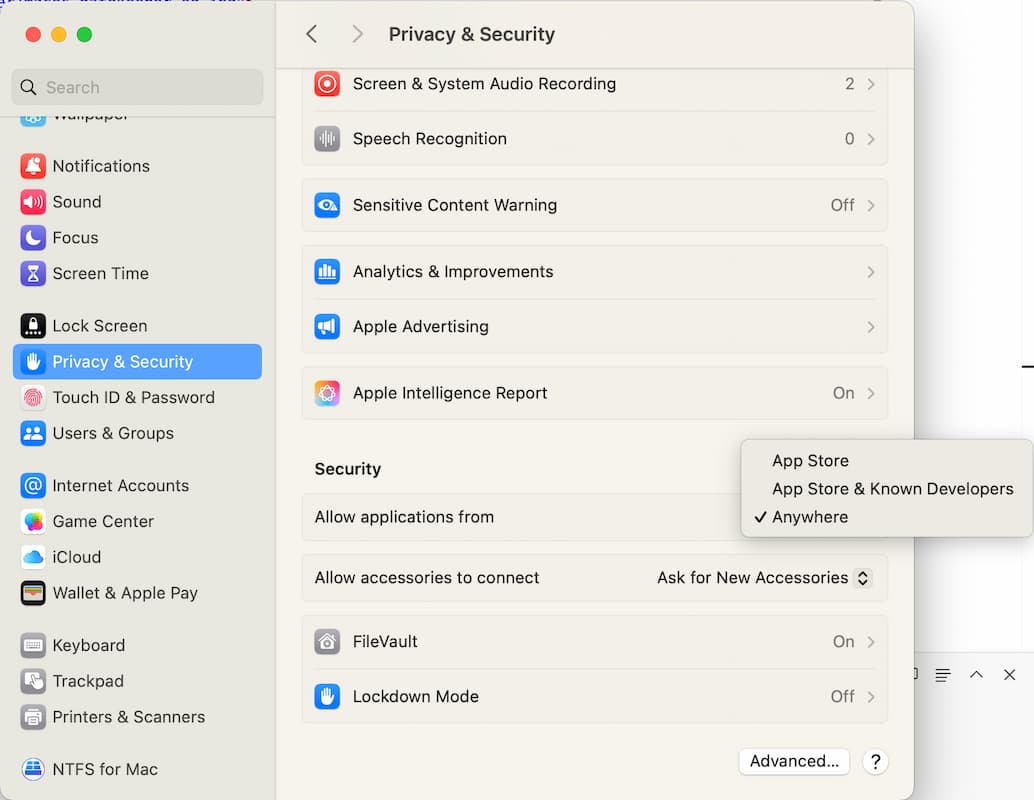
Task: Choose App Store & Known Developers
Action: tap(892, 489)
